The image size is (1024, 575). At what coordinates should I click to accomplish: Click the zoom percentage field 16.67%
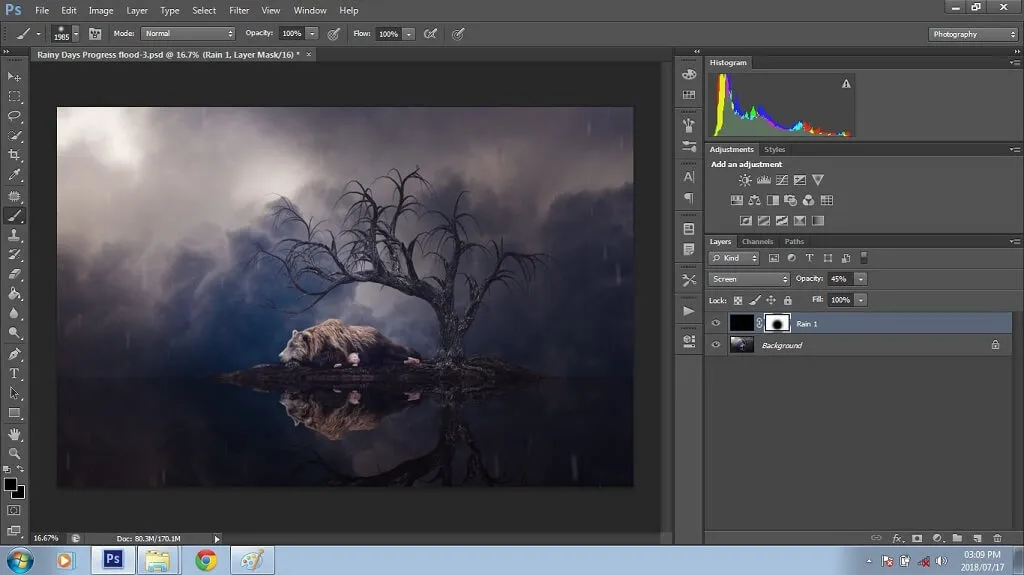46,538
